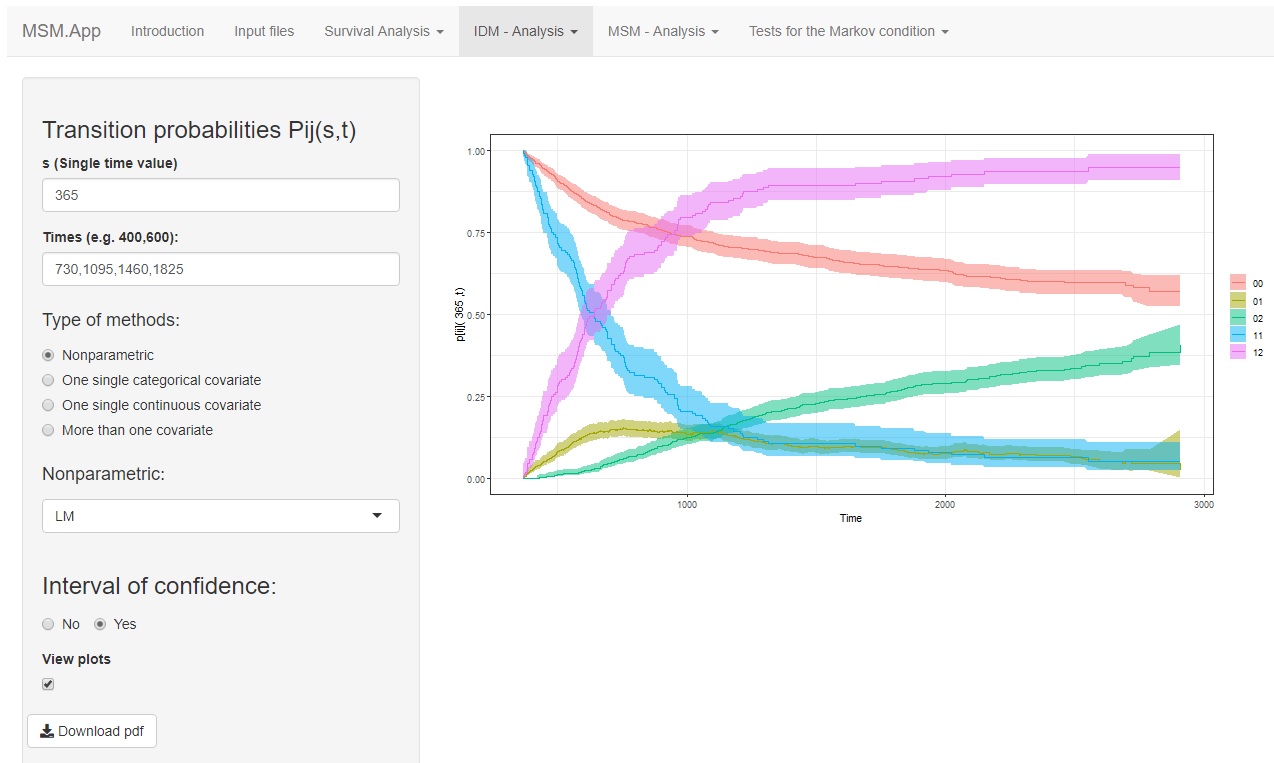Viewport: 1274px width, 763px height.
Task: Click the s single time value field
Action: (220, 195)
